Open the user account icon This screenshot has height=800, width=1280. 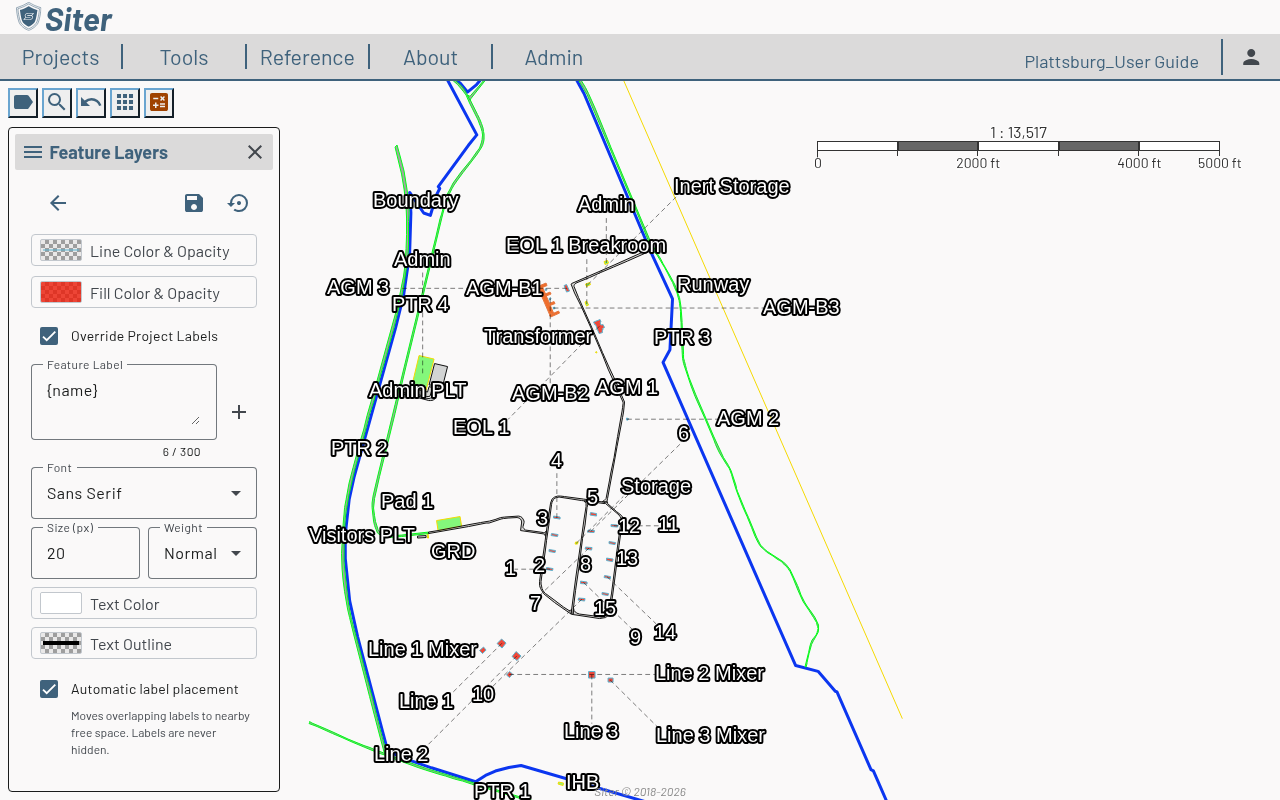point(1251,57)
